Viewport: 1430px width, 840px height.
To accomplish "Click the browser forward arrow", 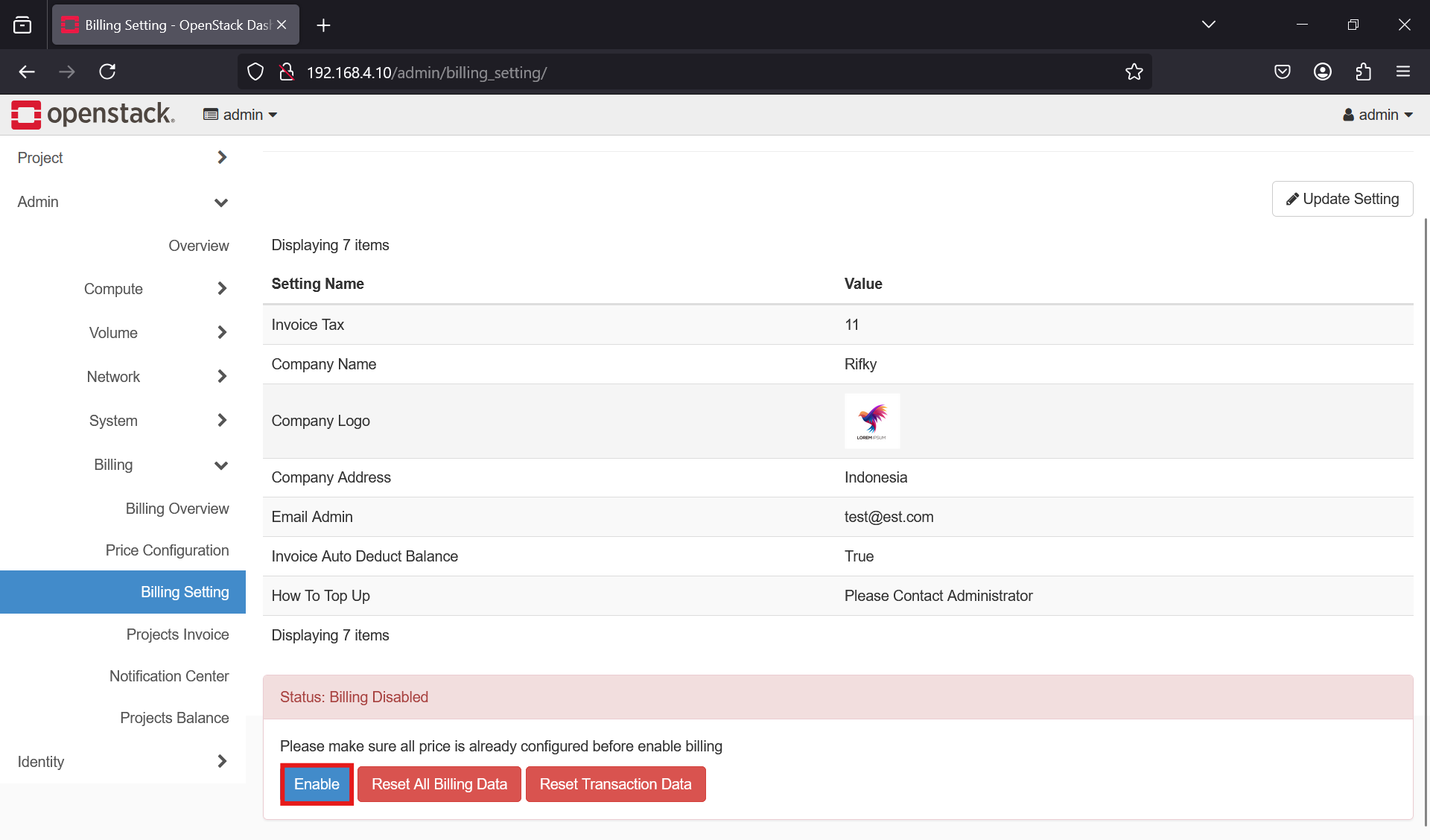I will [67, 71].
